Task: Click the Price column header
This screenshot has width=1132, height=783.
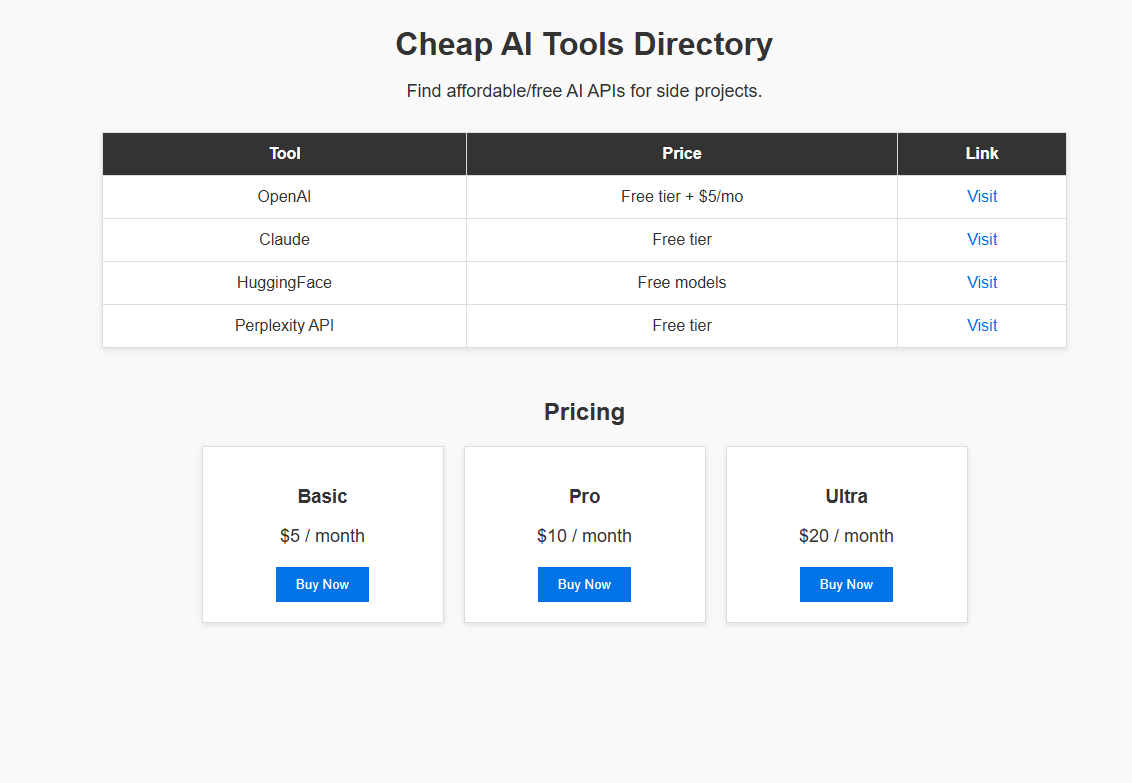Action: click(x=682, y=154)
